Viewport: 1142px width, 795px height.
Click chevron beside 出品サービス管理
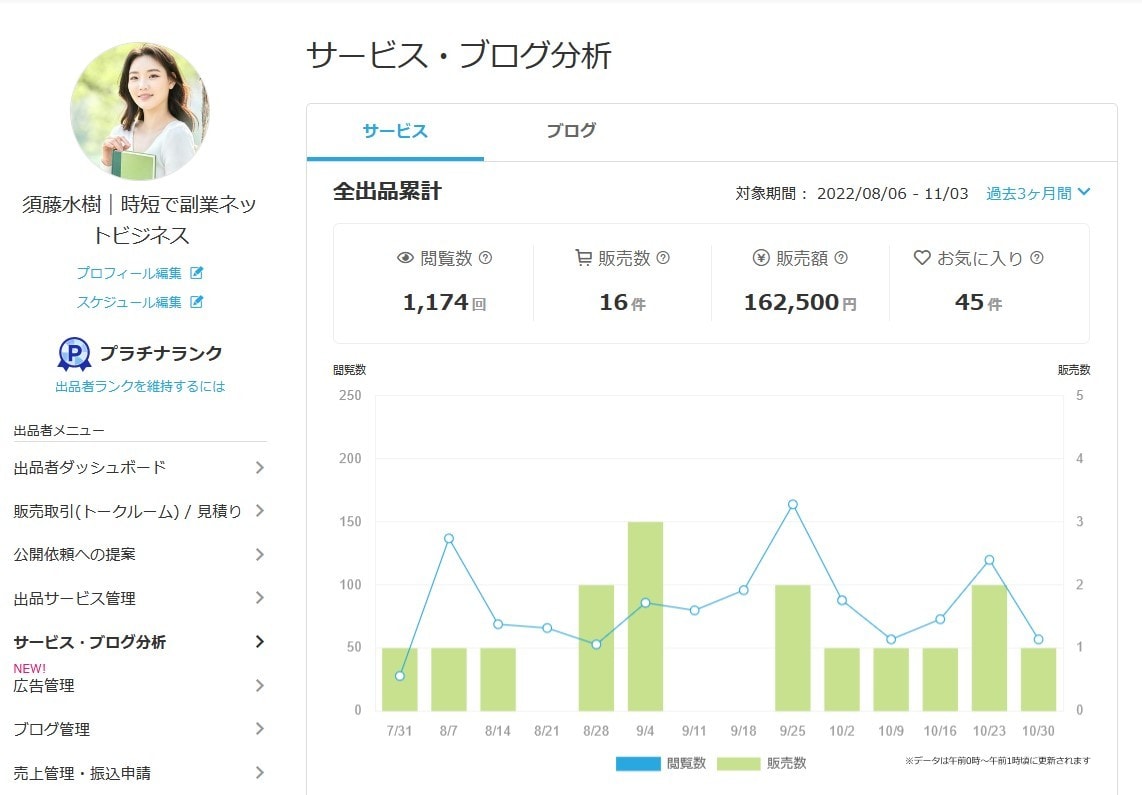(x=259, y=598)
